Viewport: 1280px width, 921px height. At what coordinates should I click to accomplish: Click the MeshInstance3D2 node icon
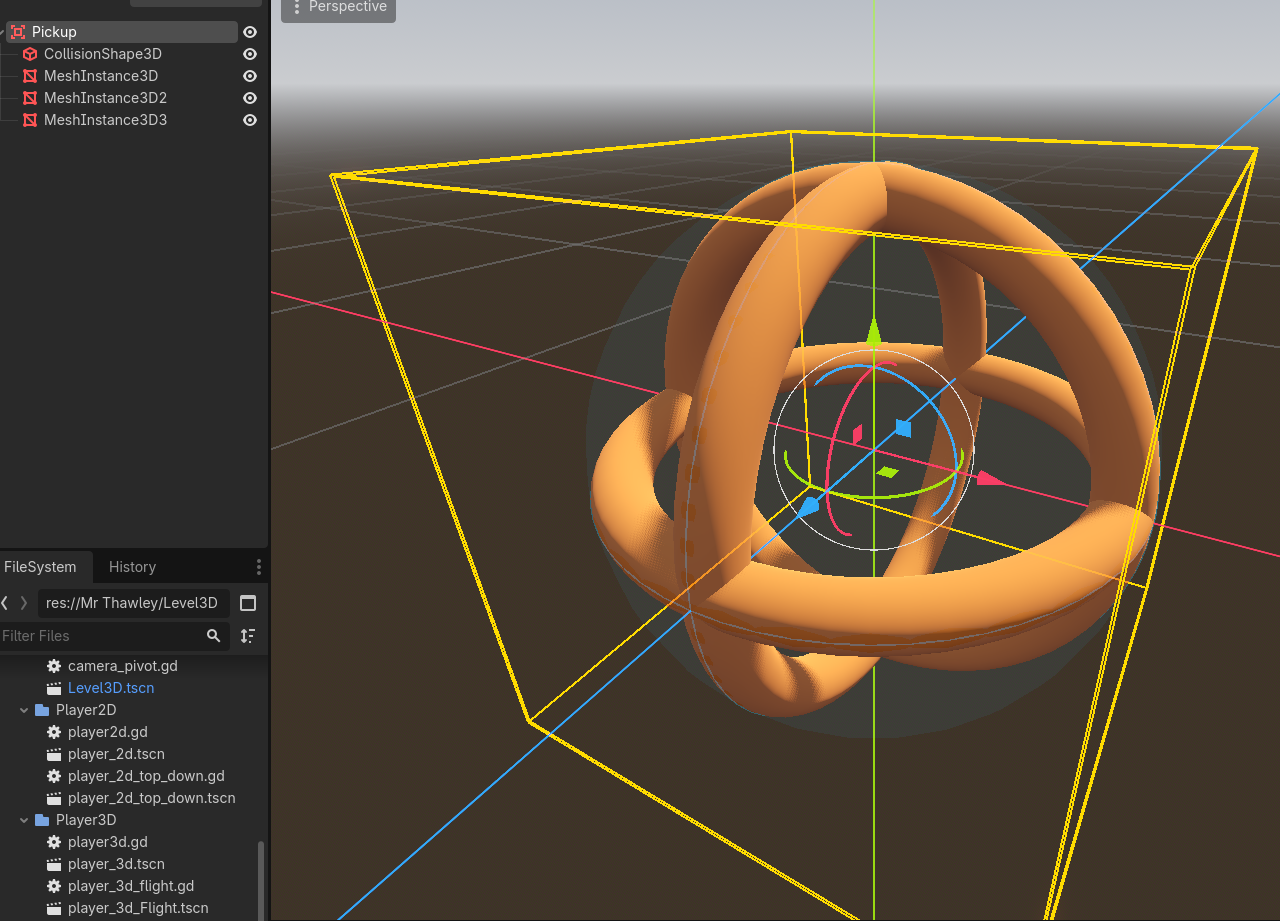pyautogui.click(x=30, y=98)
